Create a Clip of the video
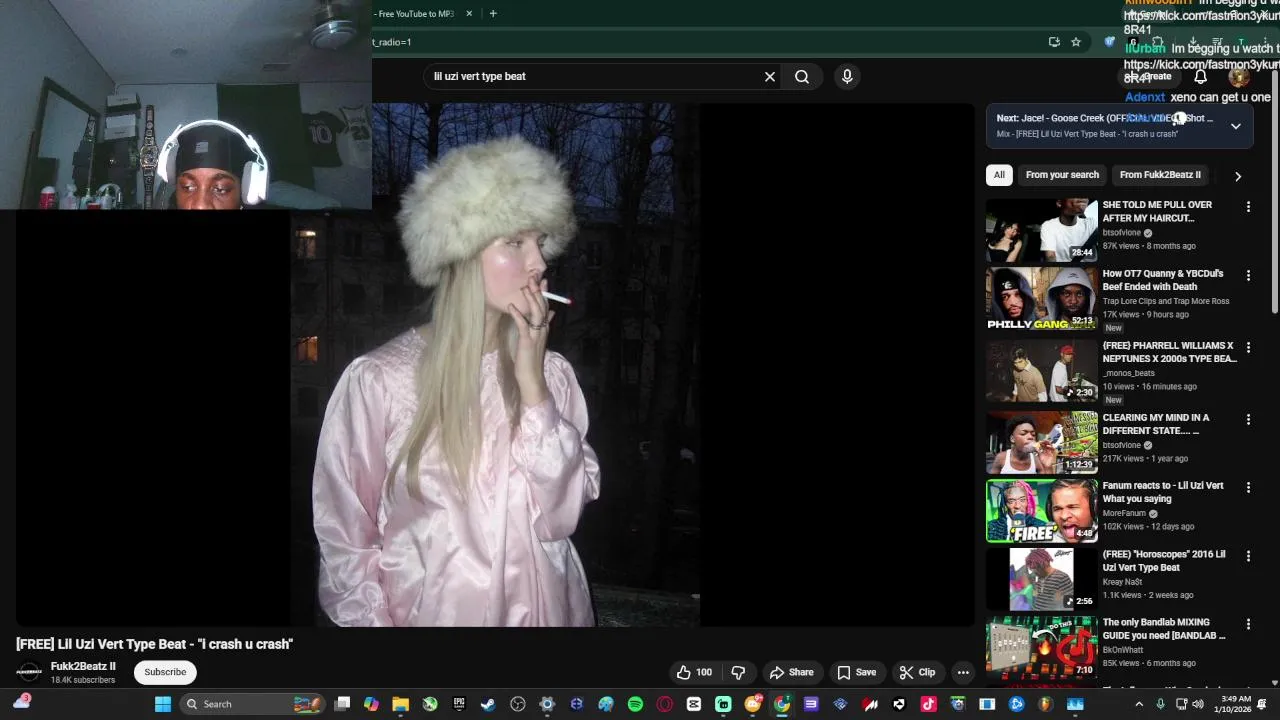Image resolution: width=1280 pixels, height=720 pixels. click(x=917, y=673)
